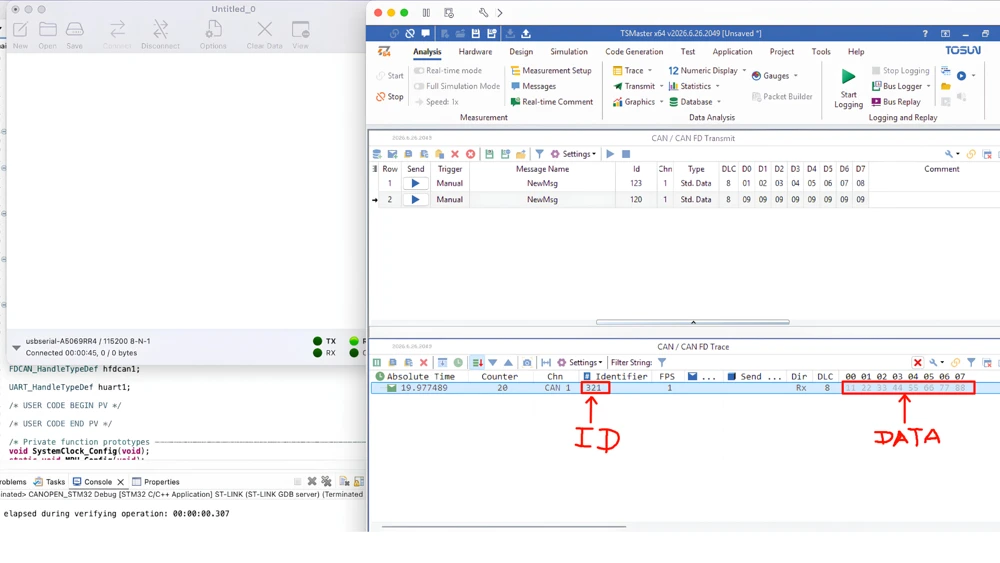Click the Disconnect button in serial tool

click(x=160, y=34)
